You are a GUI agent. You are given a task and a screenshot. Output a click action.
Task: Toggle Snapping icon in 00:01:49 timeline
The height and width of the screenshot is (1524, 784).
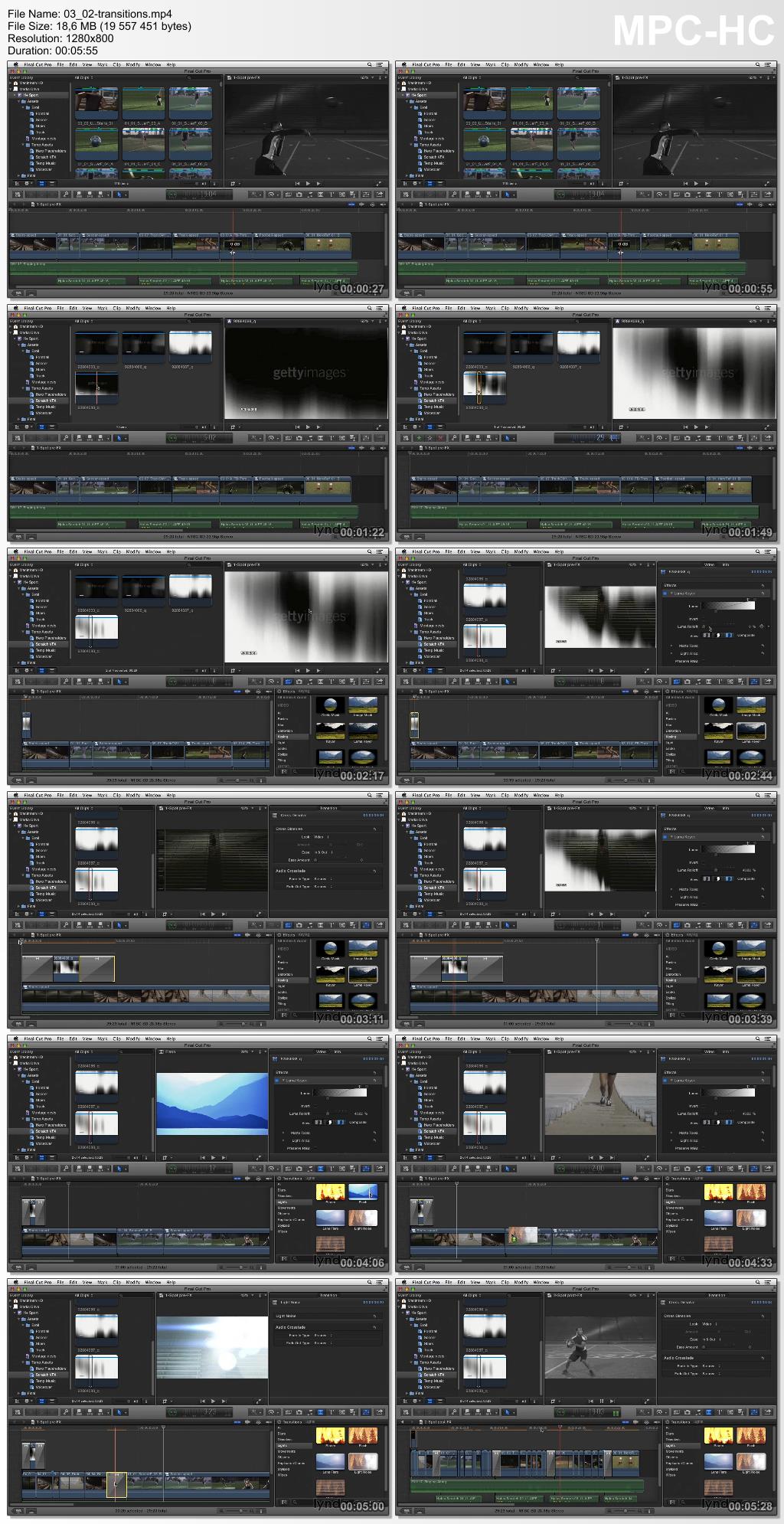click(x=771, y=448)
